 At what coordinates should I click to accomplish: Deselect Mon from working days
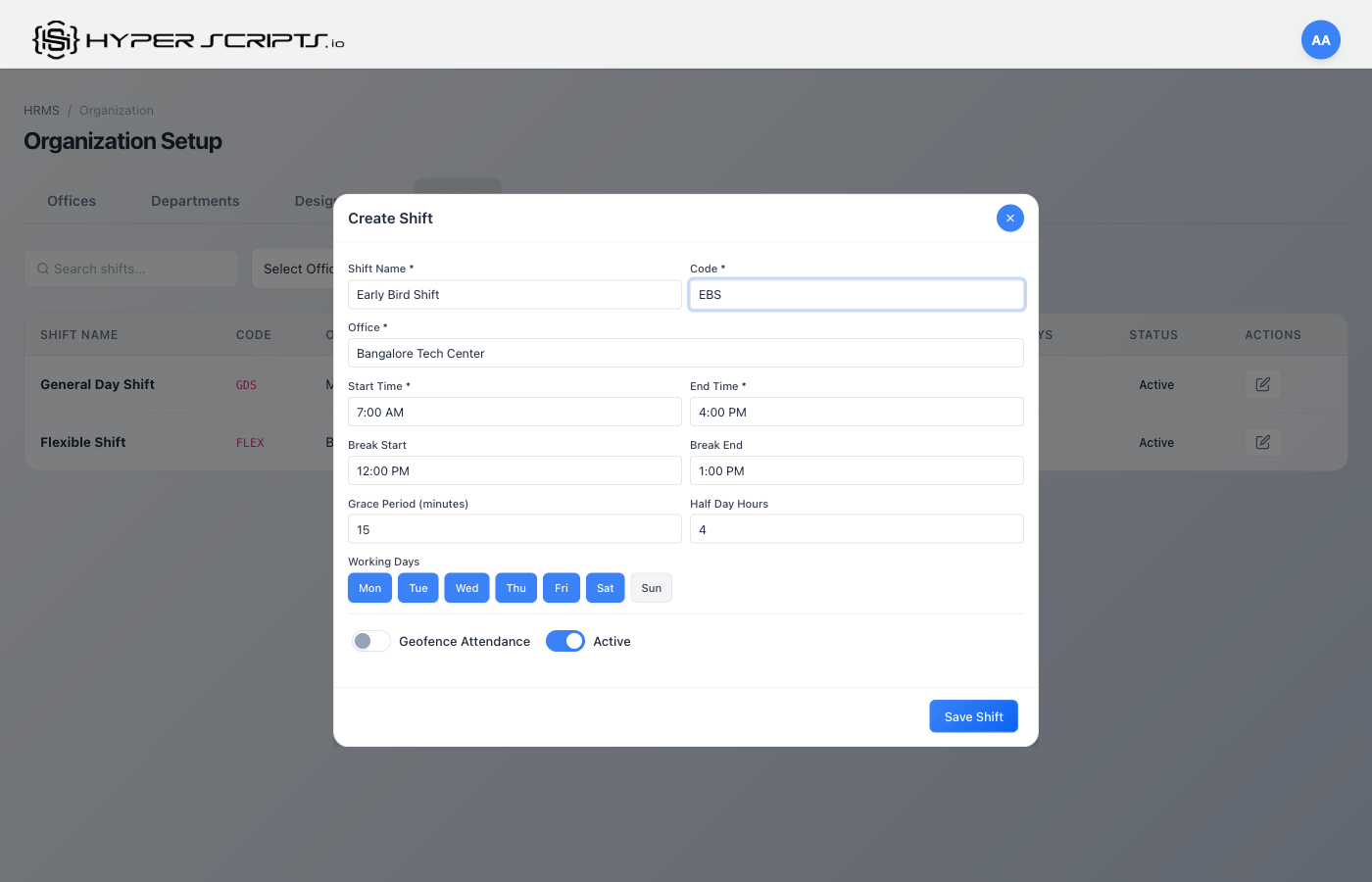pyautogui.click(x=369, y=588)
